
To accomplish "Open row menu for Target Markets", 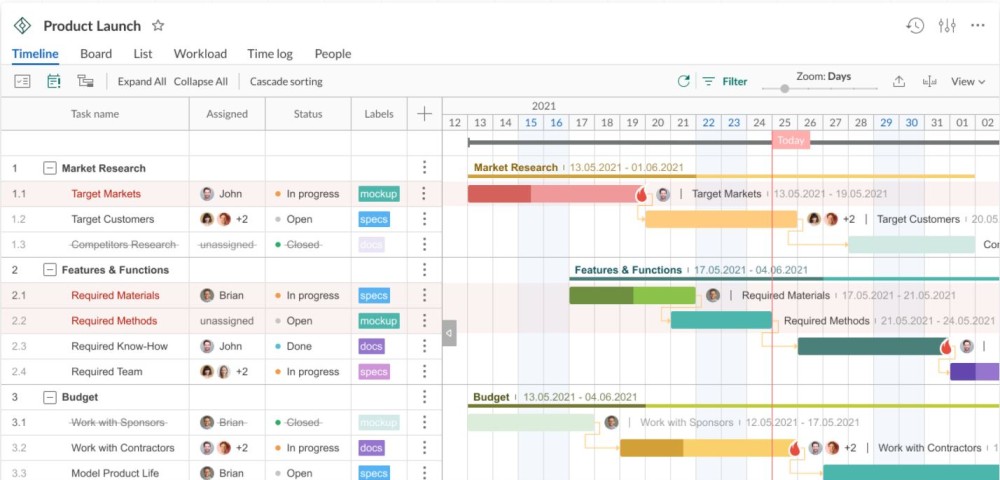I will coord(424,194).
